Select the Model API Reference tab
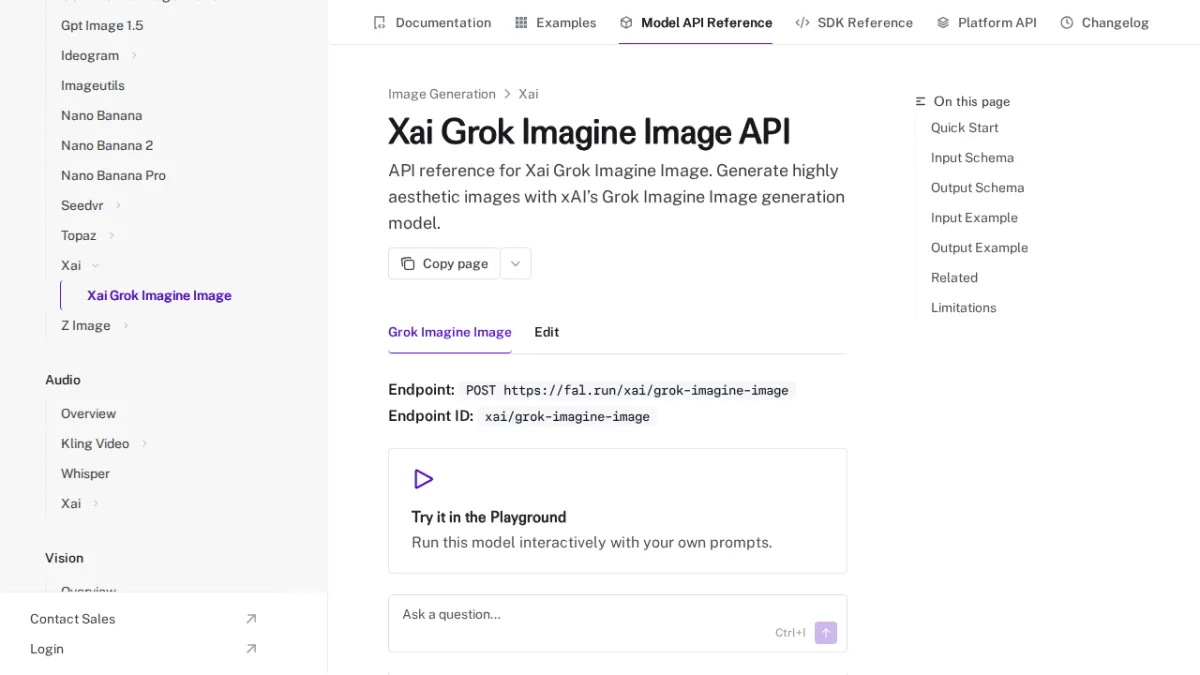Viewport: 1200px width, 675px height. coord(696,22)
